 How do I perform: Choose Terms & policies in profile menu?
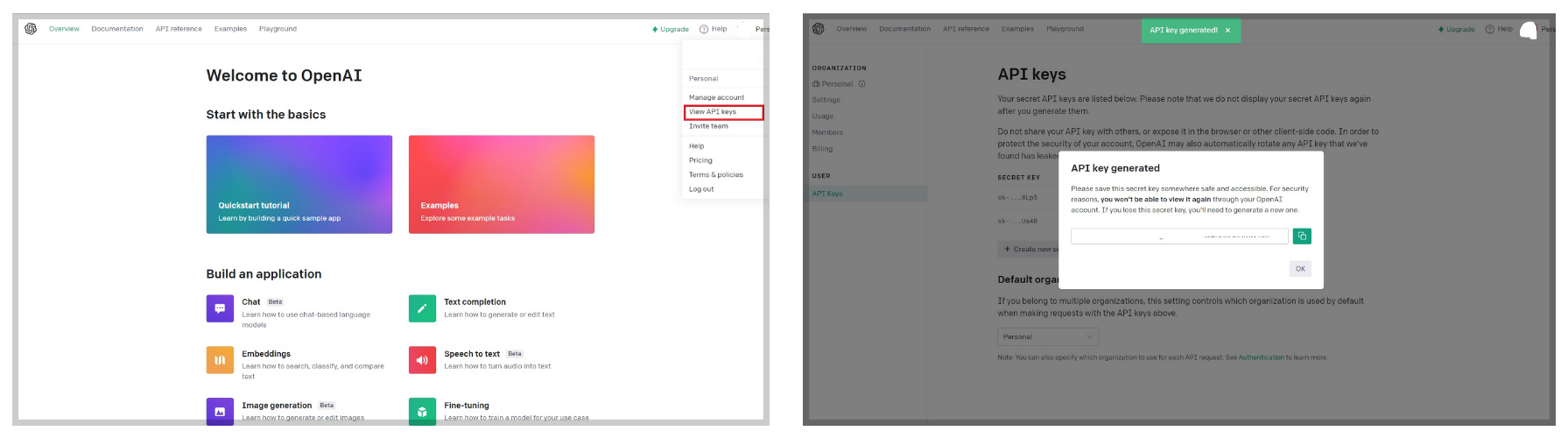(715, 174)
